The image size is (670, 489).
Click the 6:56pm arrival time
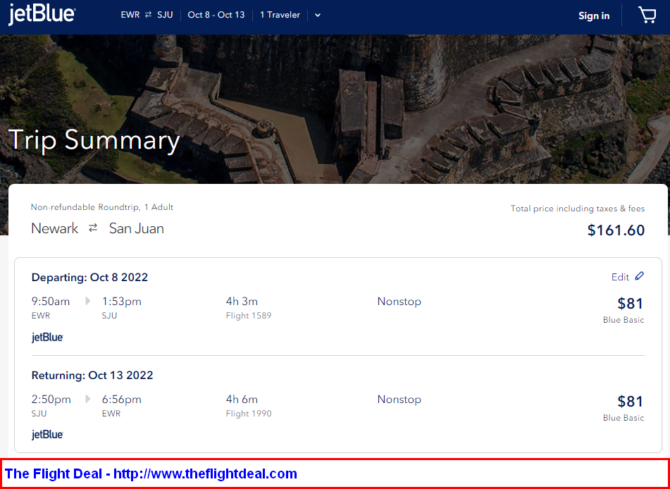[121, 399]
